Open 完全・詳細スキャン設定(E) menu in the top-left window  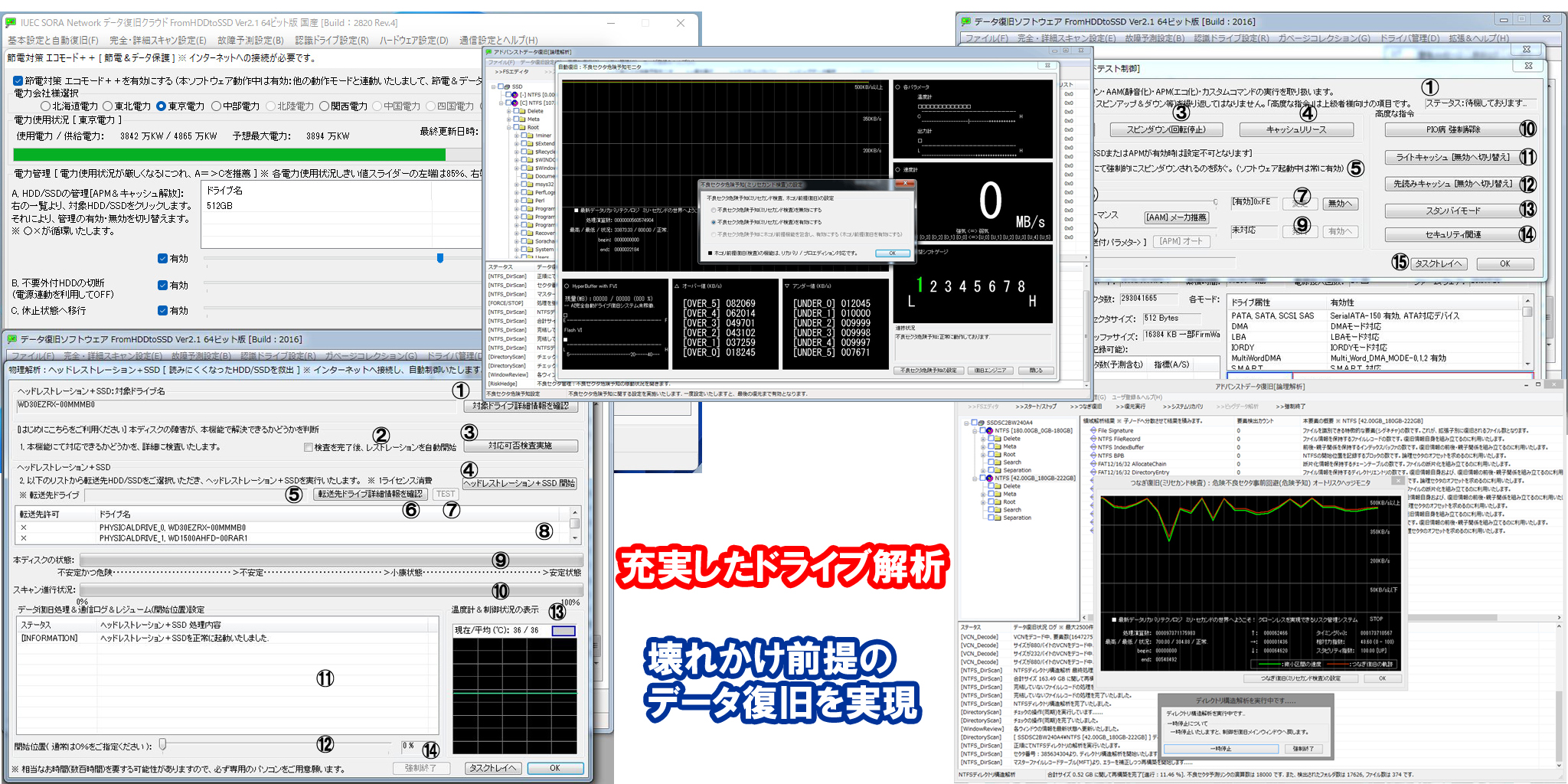pos(158,41)
